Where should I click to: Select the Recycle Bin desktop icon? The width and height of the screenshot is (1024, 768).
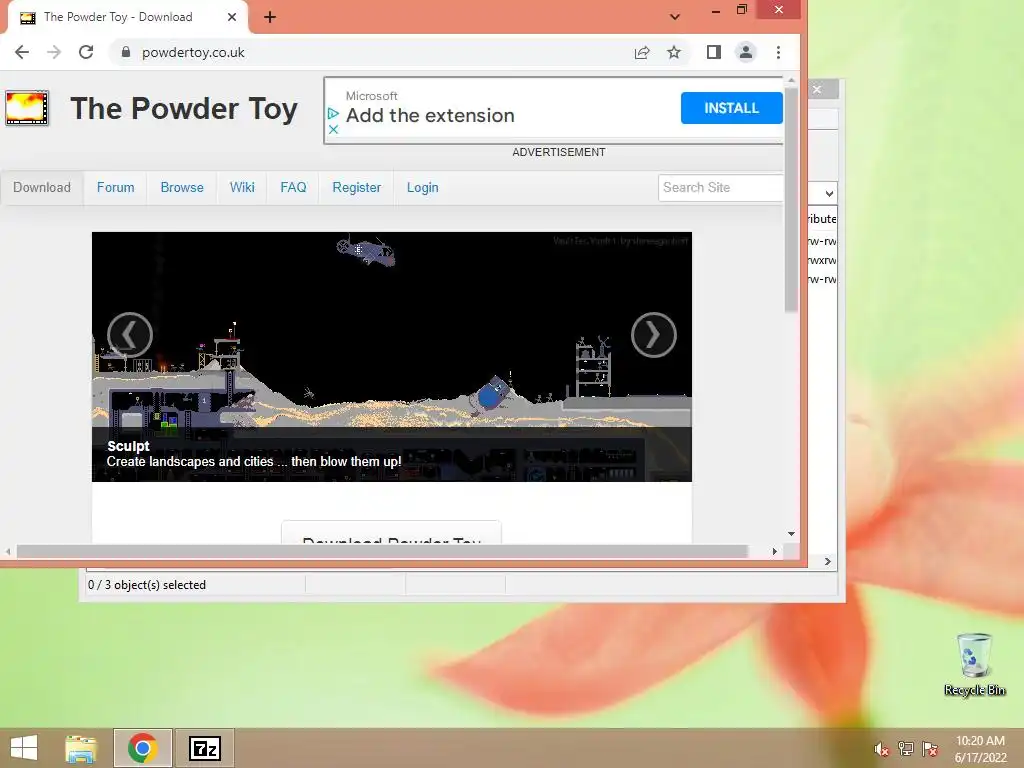coord(974,665)
